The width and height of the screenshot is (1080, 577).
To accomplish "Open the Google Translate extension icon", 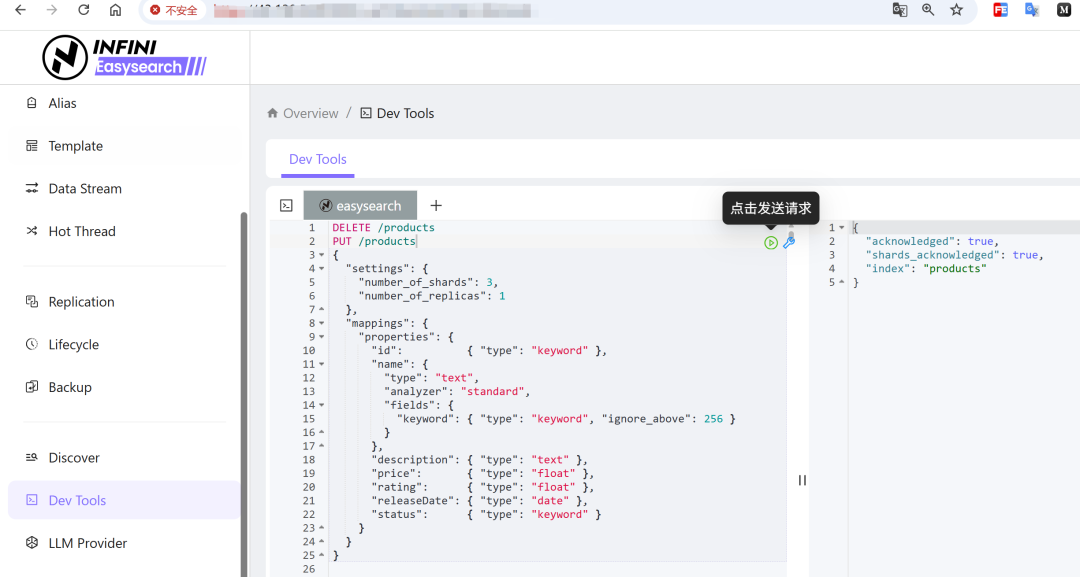I will [1032, 10].
